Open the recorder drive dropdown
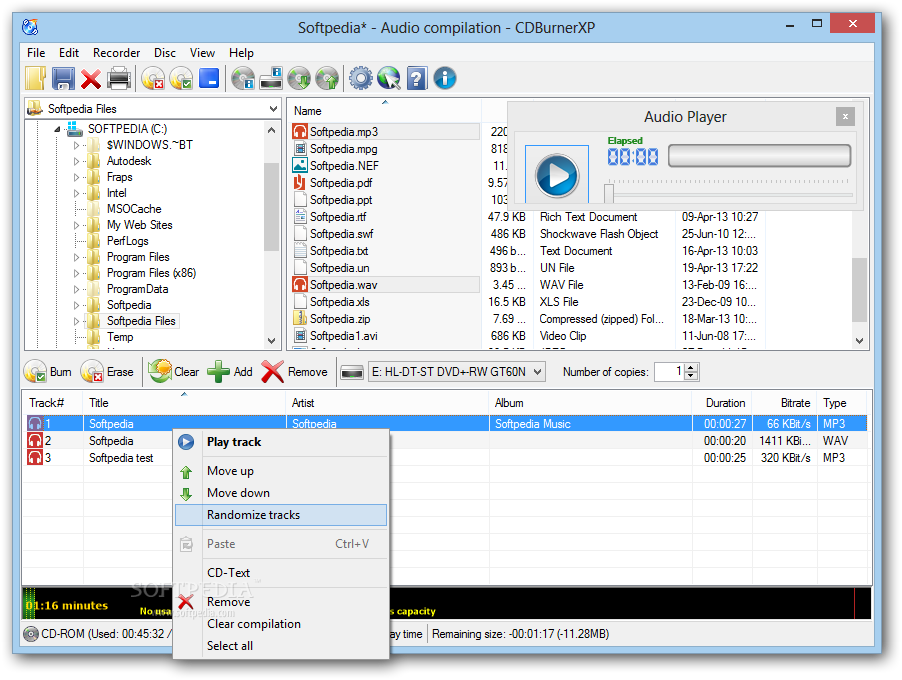The height and width of the screenshot is (680, 902). tap(537, 372)
